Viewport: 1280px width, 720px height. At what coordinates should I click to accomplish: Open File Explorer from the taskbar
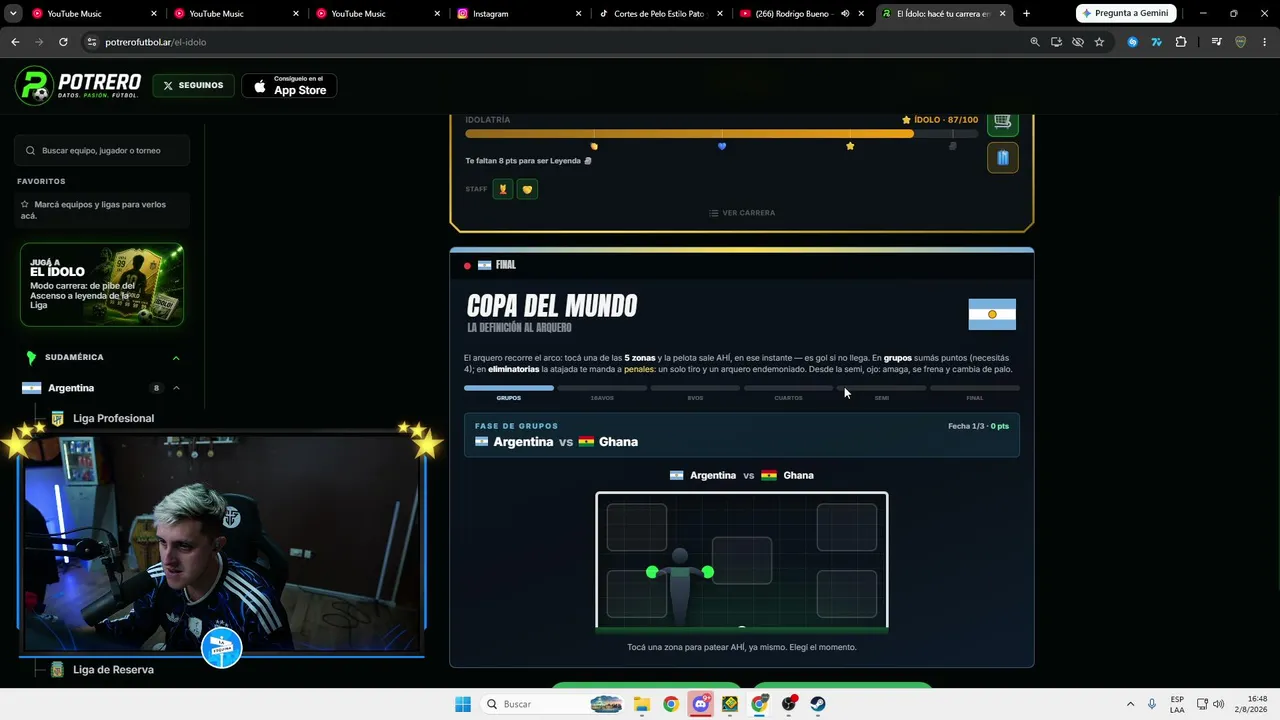(x=641, y=704)
